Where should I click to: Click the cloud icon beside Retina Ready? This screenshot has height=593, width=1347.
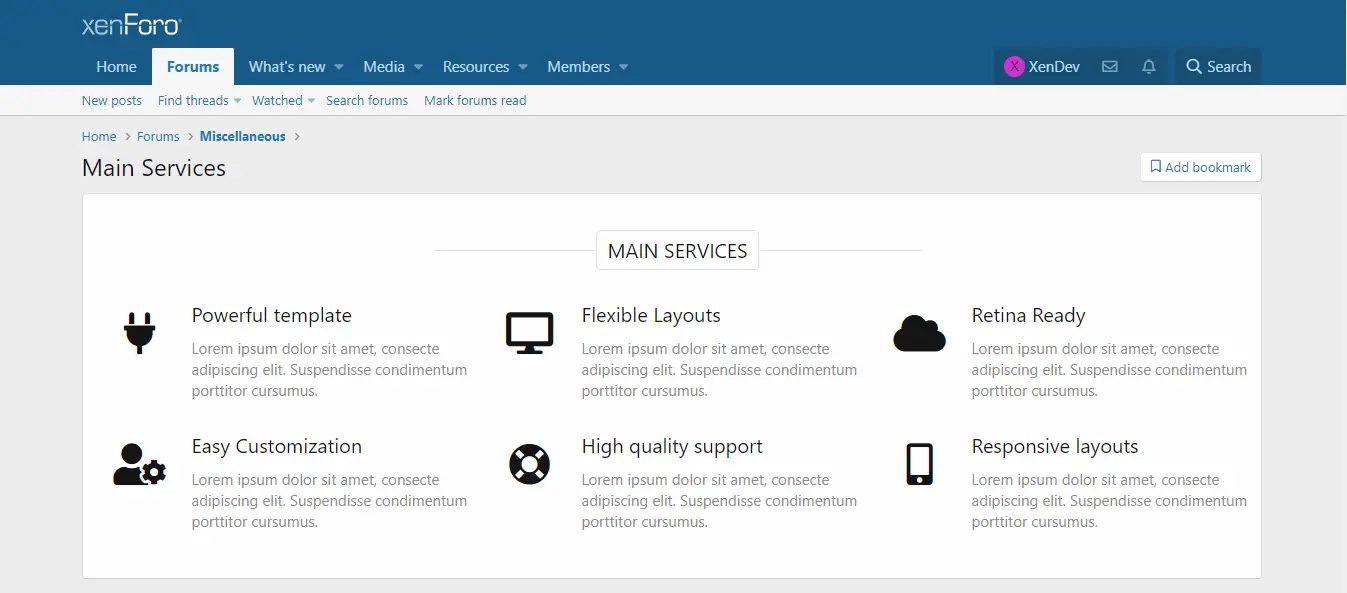[x=919, y=333]
